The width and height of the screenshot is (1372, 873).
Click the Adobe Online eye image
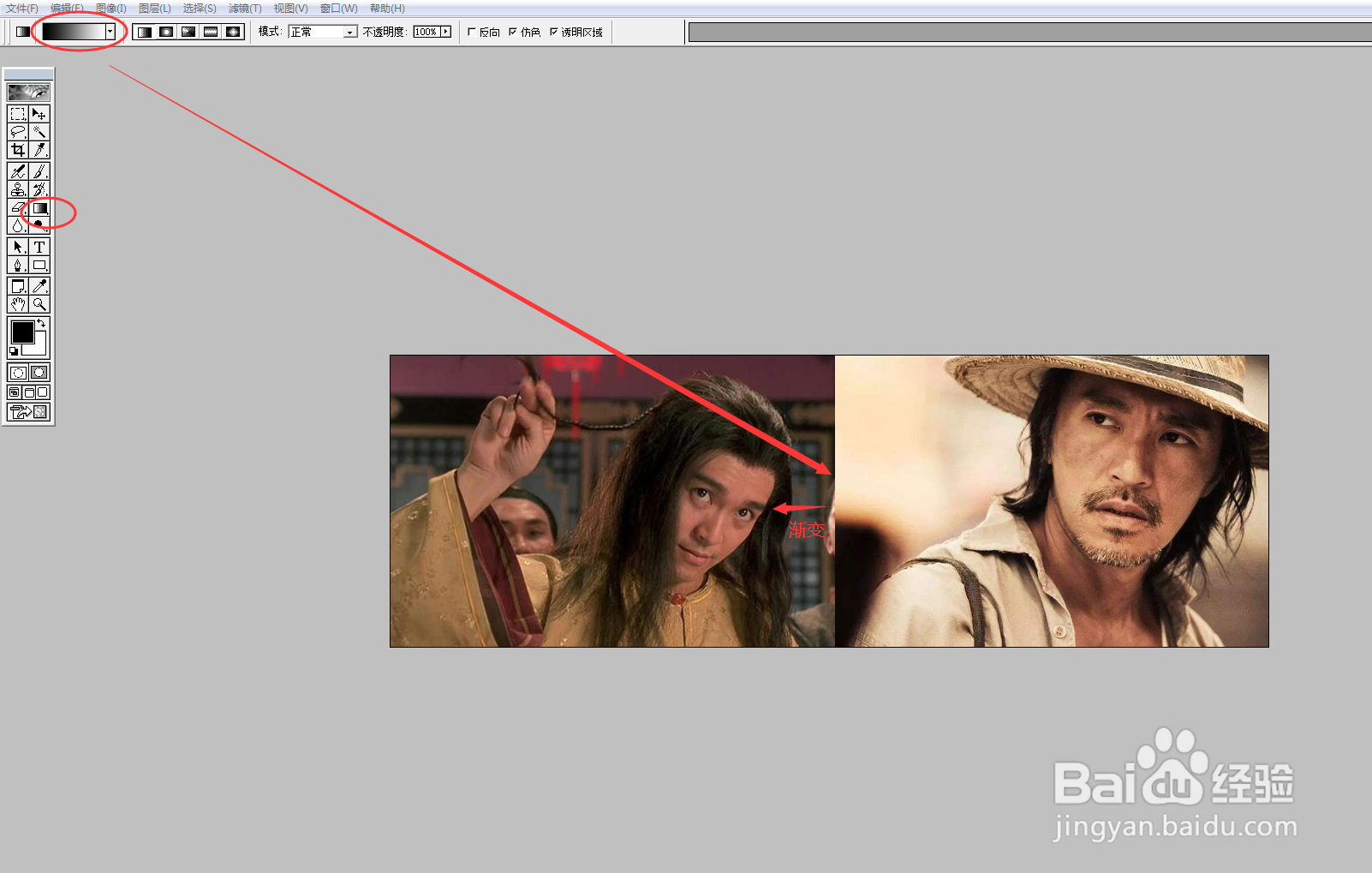pos(28,92)
